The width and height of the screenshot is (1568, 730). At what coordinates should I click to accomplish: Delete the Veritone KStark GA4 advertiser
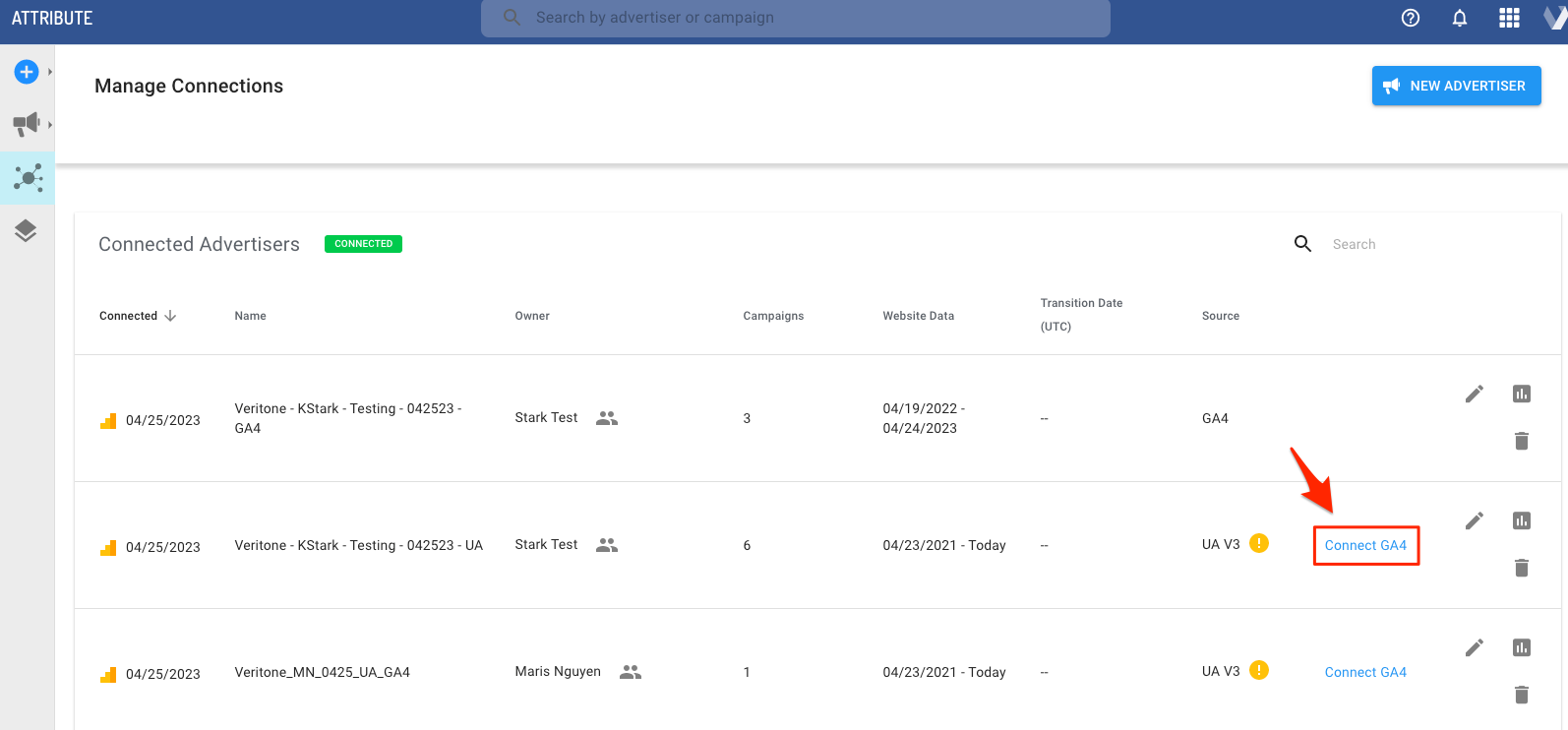[1522, 441]
